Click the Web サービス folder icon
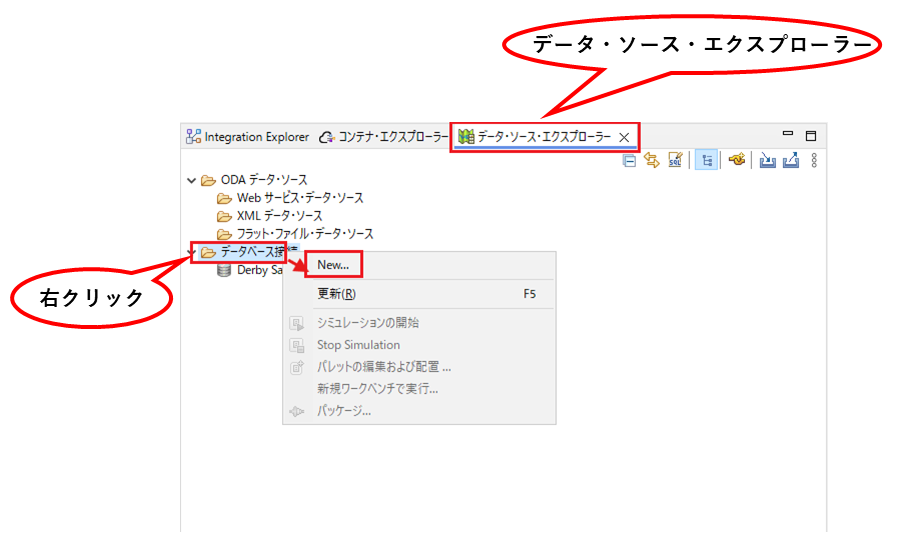The image size is (905, 556). click(225, 199)
